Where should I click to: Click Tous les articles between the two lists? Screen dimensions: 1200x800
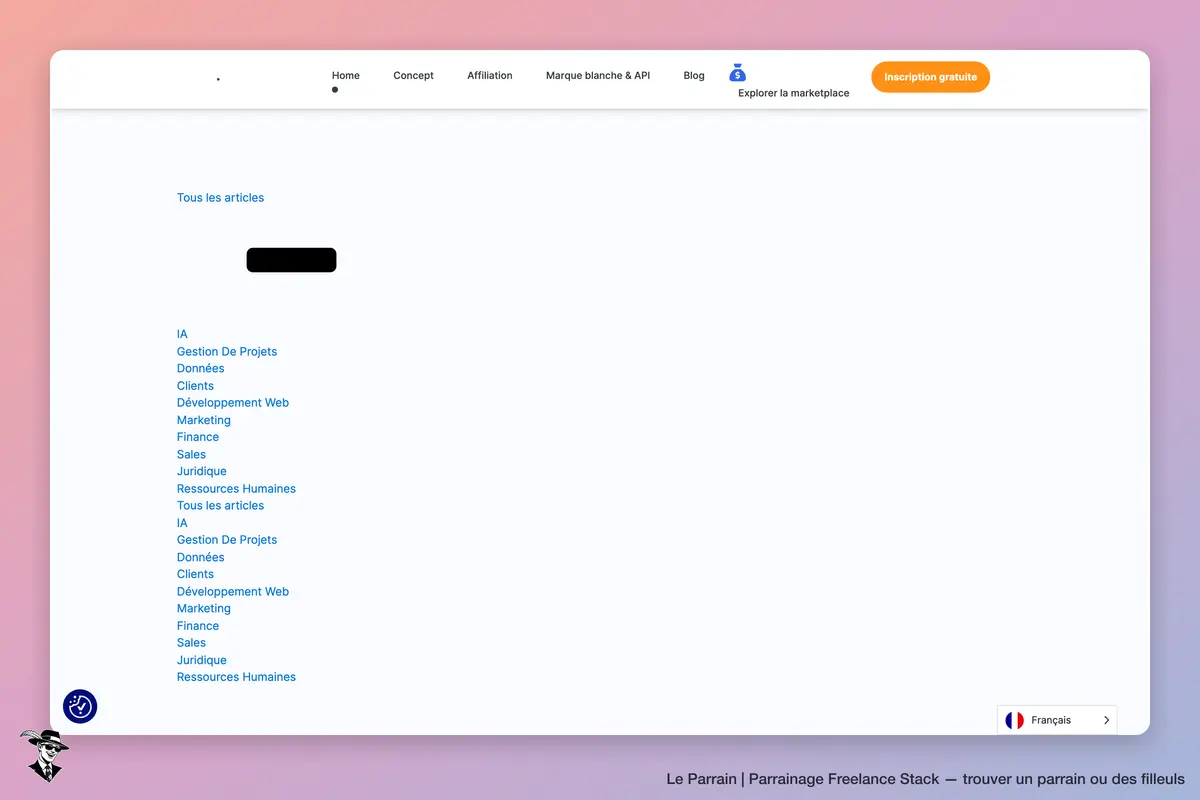[221, 506]
